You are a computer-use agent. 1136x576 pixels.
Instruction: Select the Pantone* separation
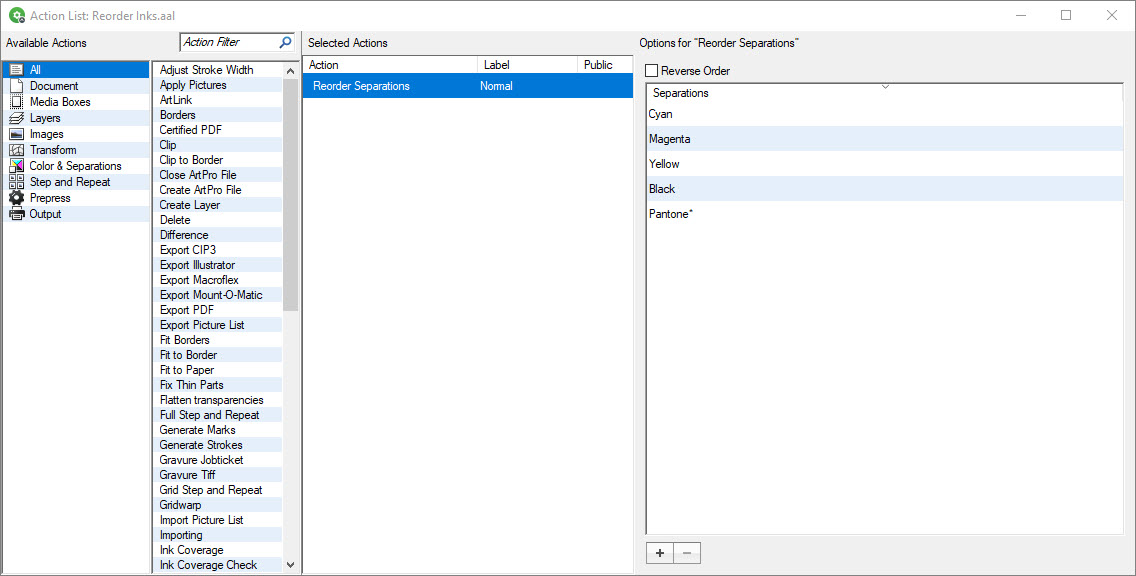(884, 214)
